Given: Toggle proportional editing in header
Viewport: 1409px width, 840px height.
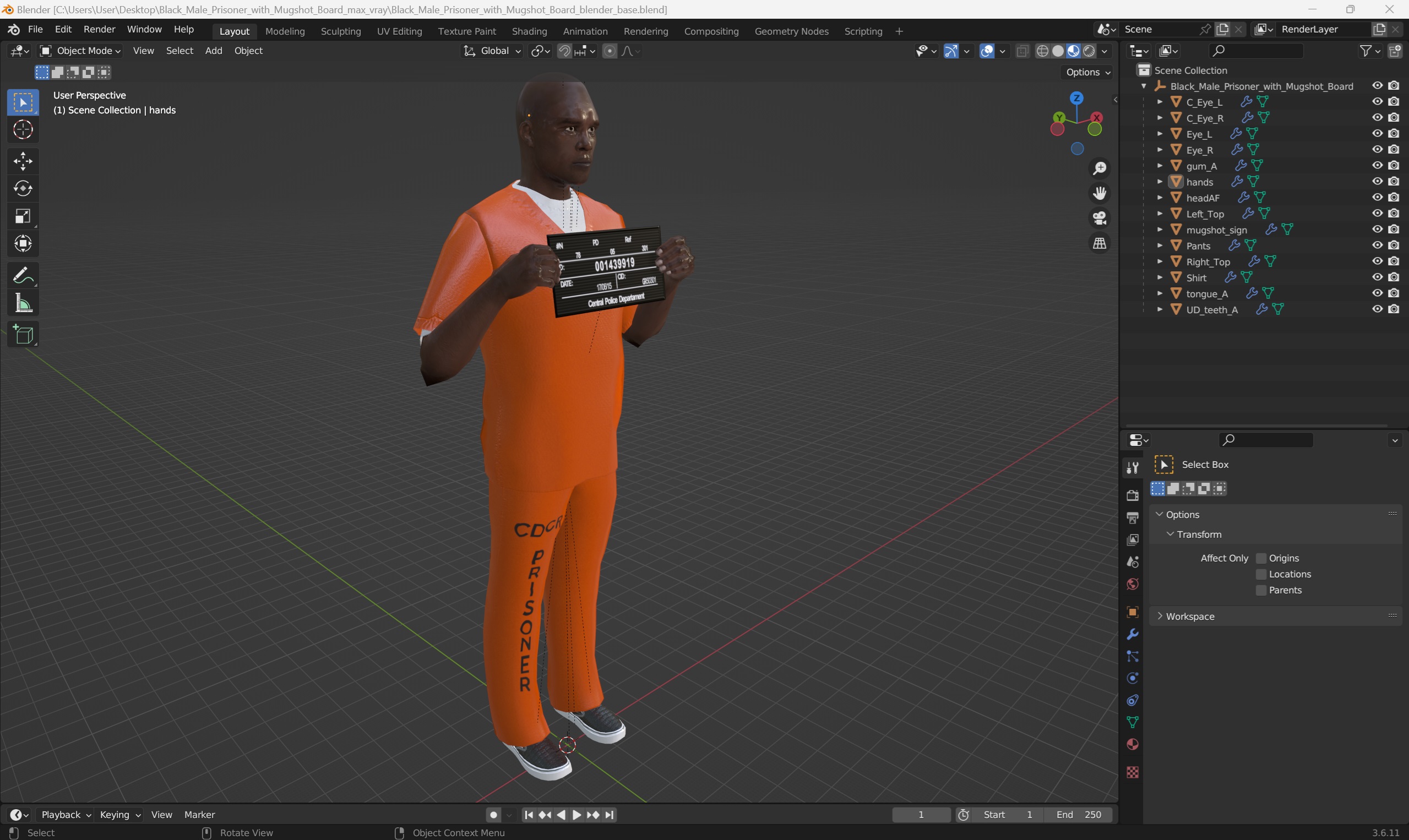Looking at the screenshot, I should [609, 51].
